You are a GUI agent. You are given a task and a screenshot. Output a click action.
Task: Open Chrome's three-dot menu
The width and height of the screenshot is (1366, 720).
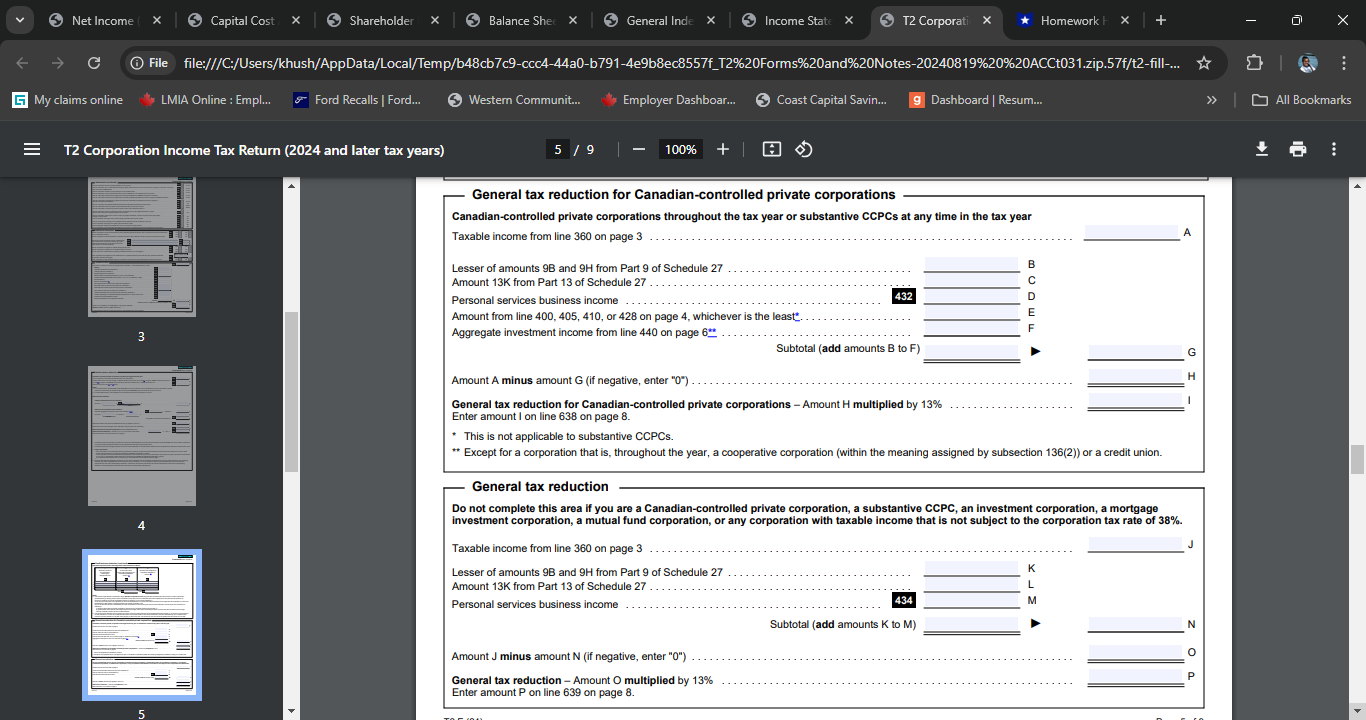coord(1345,61)
